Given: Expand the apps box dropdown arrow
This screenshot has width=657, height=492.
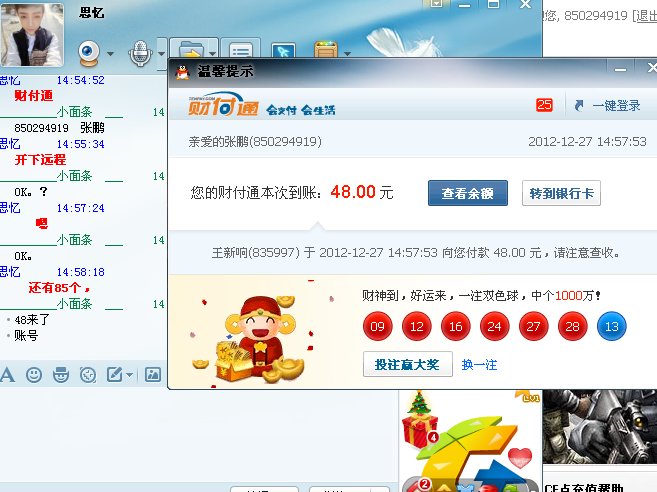Looking at the screenshot, I should [x=347, y=54].
